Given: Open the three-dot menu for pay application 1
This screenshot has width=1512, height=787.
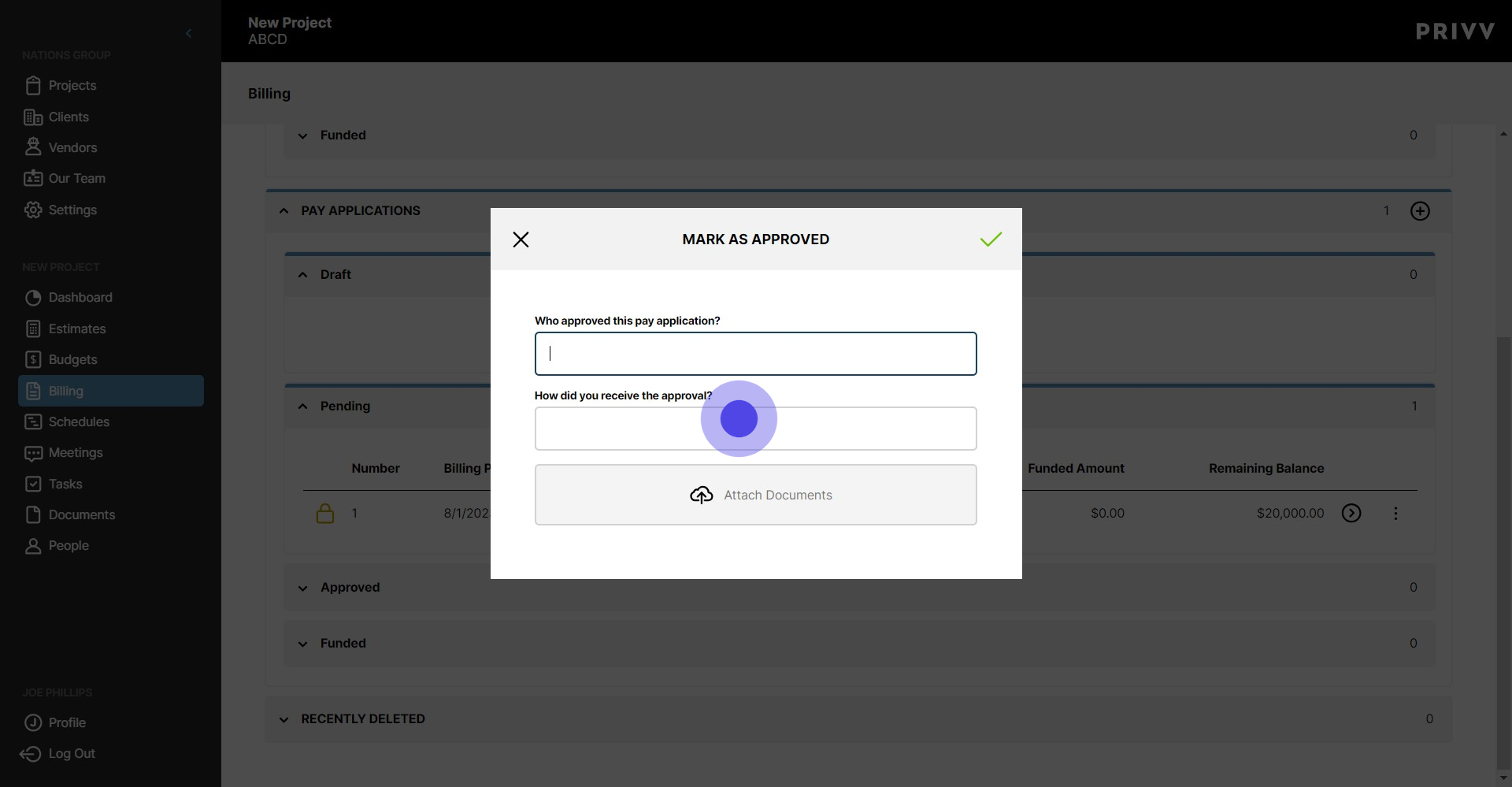Looking at the screenshot, I should tap(1395, 514).
